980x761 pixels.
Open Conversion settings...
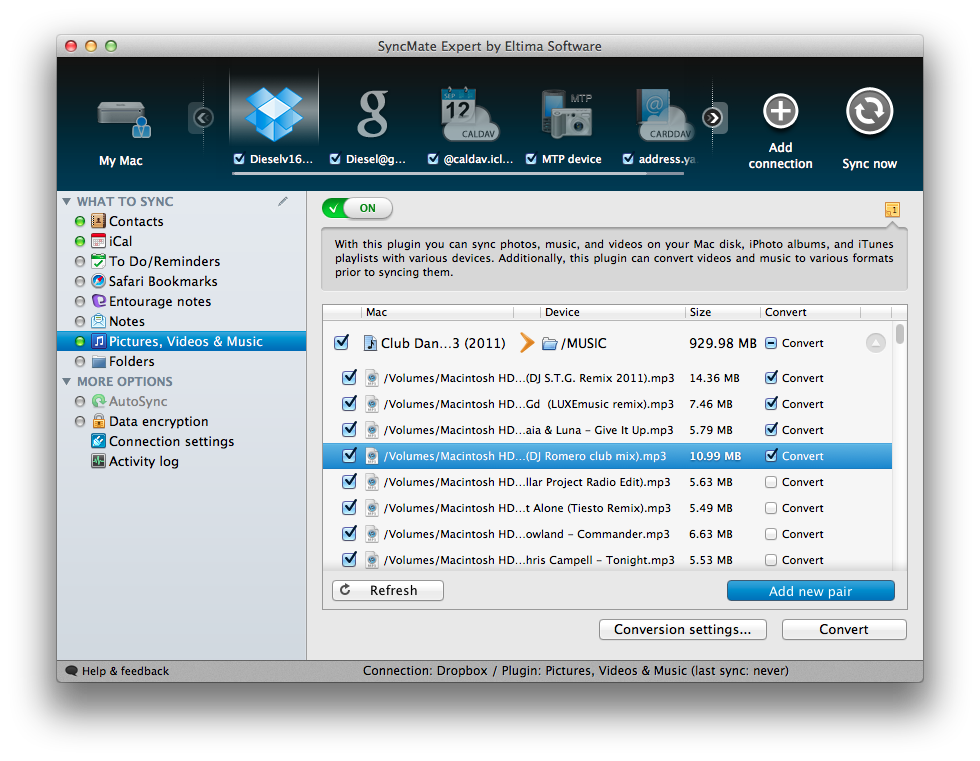[682, 629]
